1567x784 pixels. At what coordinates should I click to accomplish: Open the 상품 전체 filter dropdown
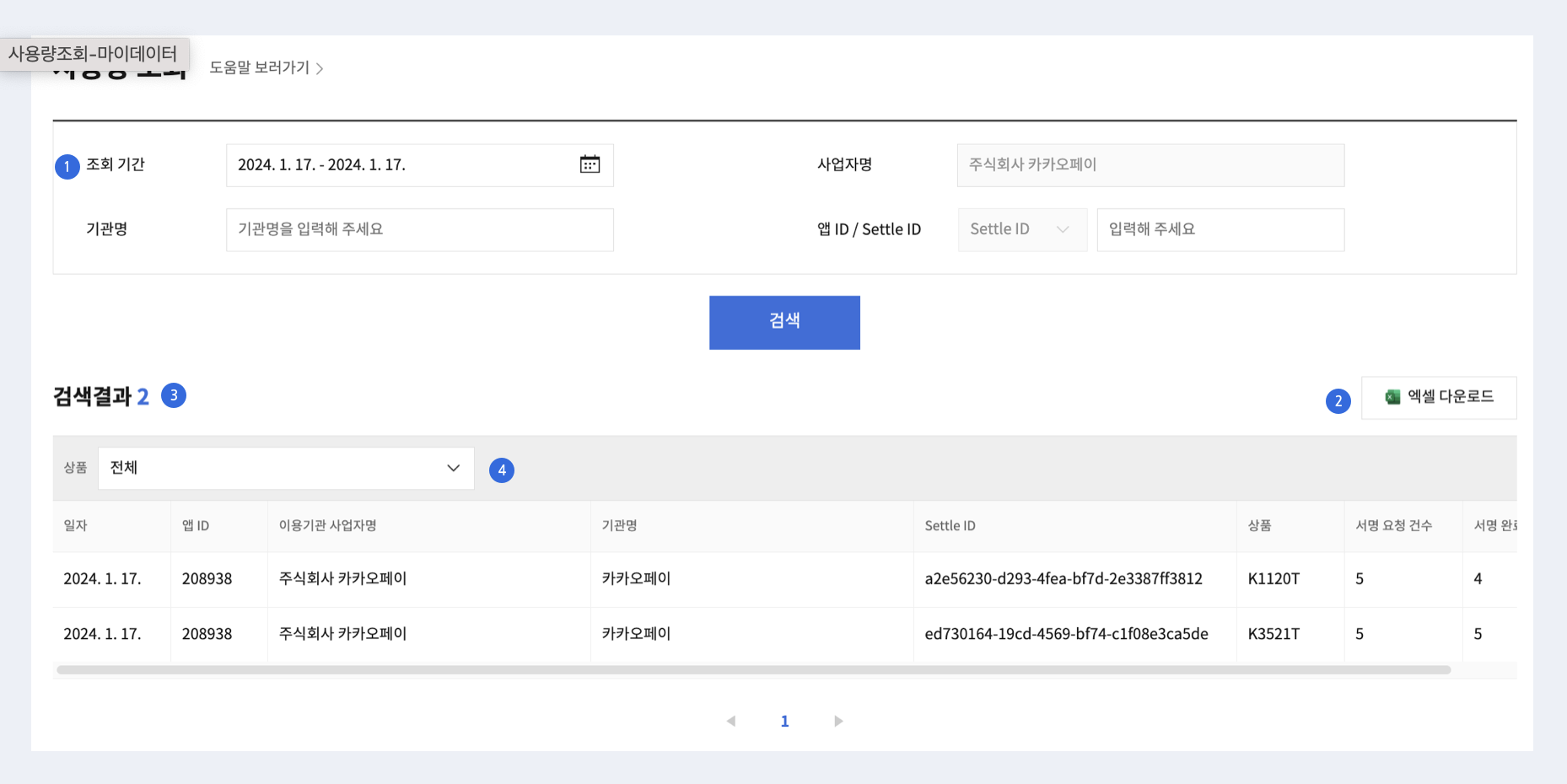pyautogui.click(x=286, y=468)
